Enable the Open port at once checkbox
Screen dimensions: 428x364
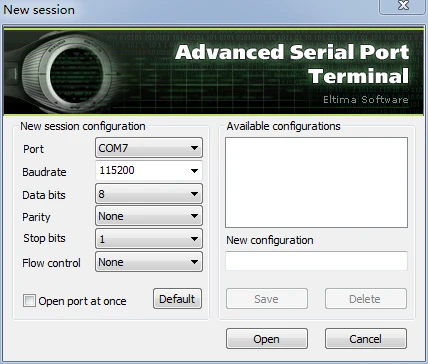tap(29, 301)
